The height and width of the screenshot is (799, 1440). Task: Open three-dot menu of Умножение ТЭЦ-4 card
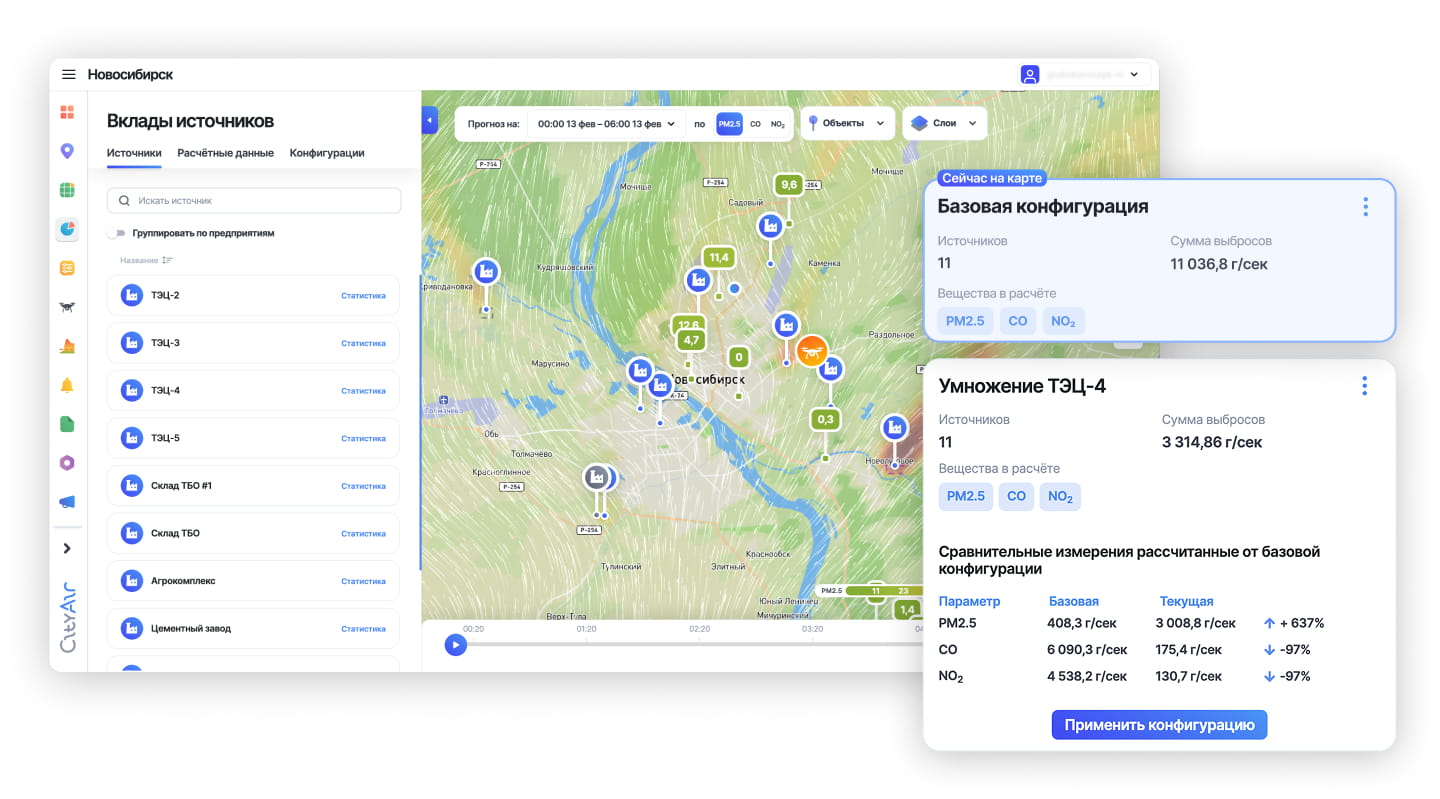[x=1364, y=386]
